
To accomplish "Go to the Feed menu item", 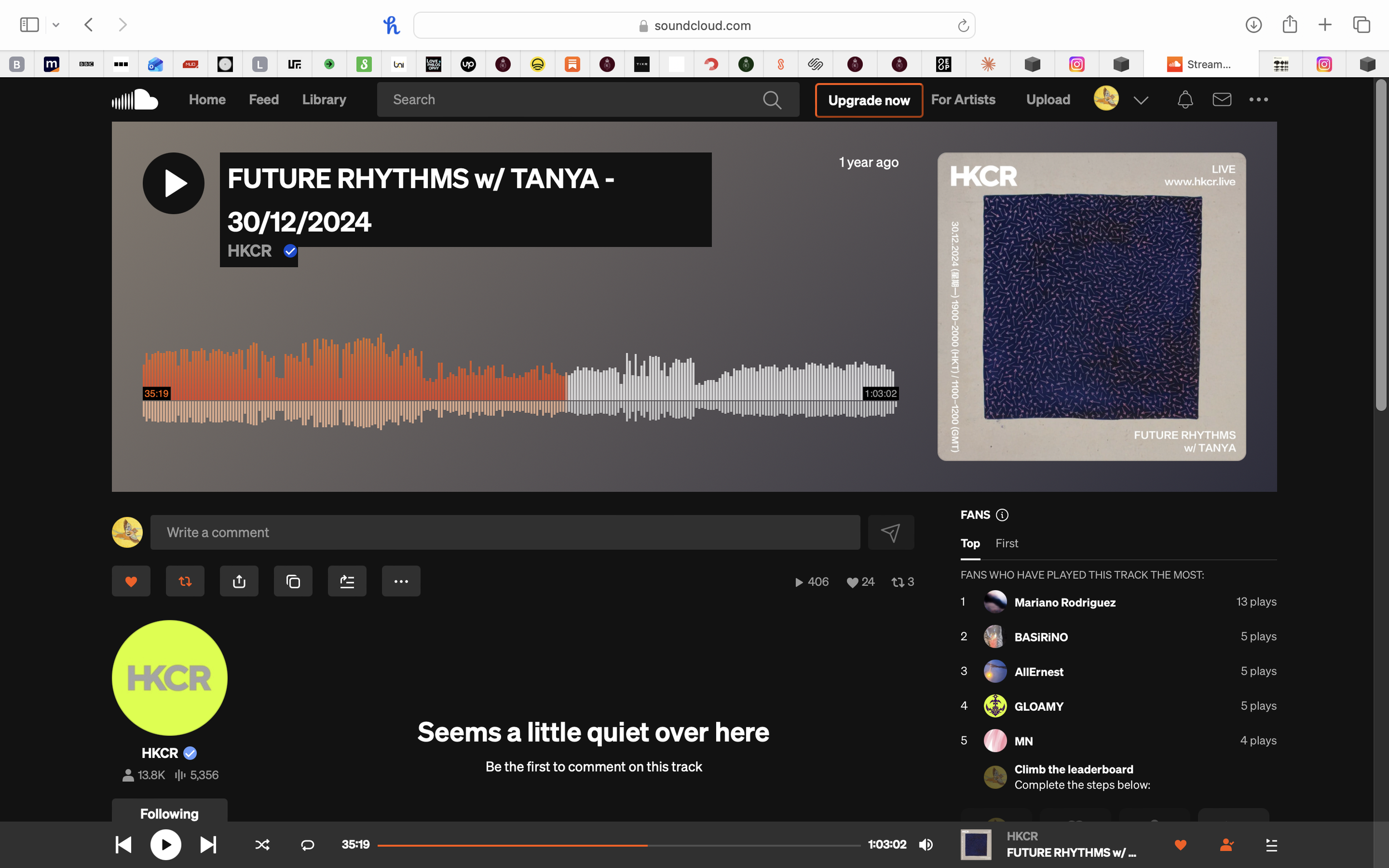I will pos(263,100).
